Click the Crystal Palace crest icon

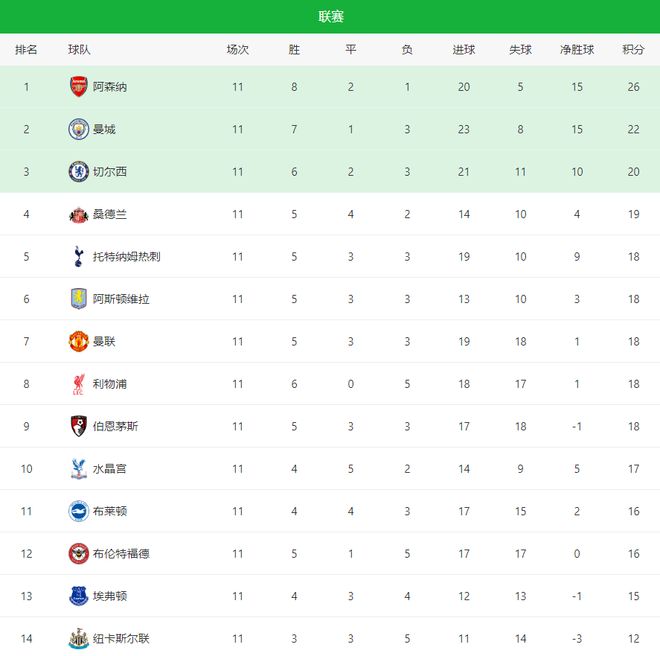[x=78, y=469]
